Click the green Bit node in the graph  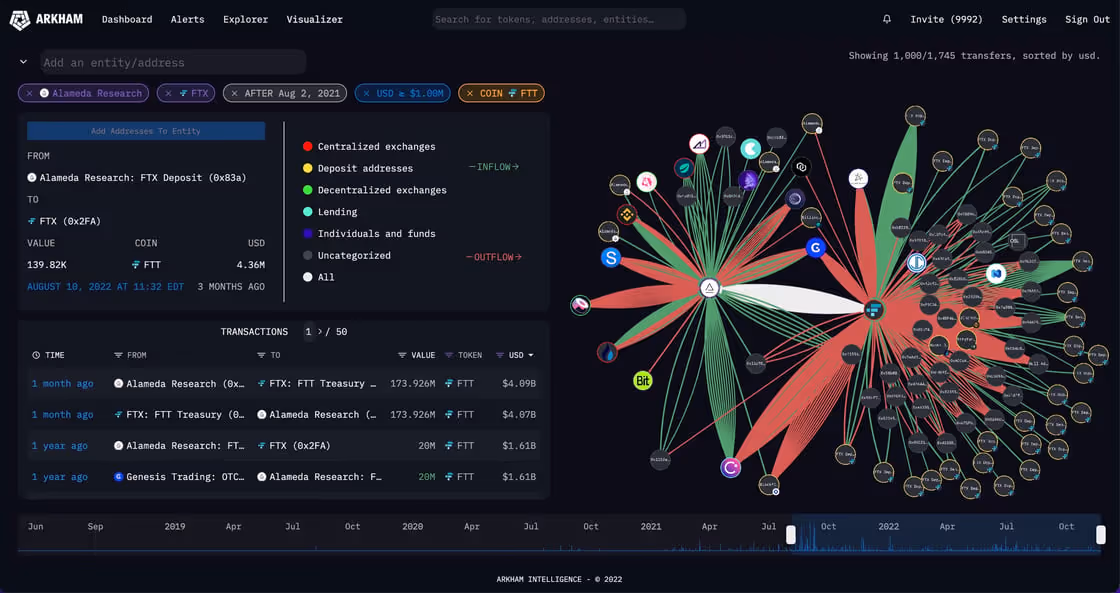tap(642, 381)
